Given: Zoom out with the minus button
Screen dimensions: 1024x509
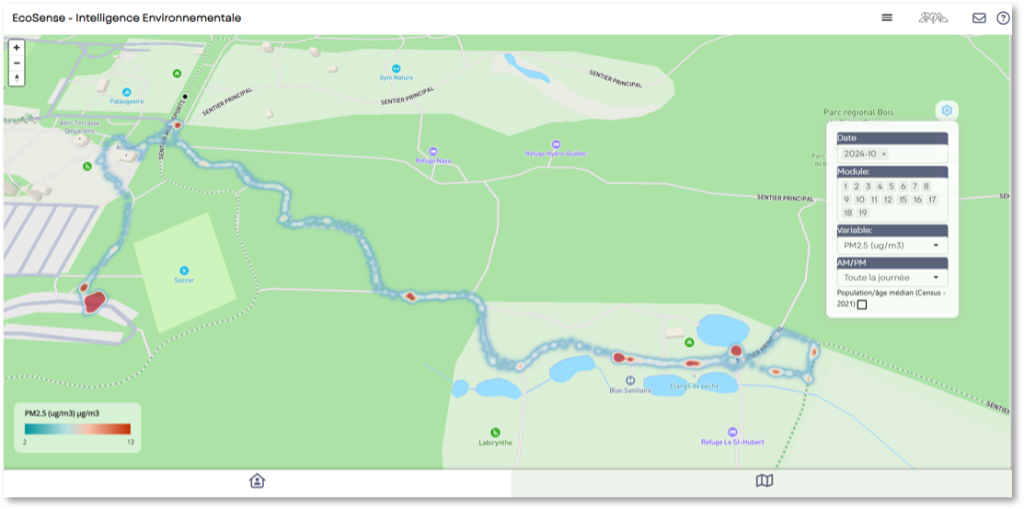Looking at the screenshot, I should (x=17, y=63).
